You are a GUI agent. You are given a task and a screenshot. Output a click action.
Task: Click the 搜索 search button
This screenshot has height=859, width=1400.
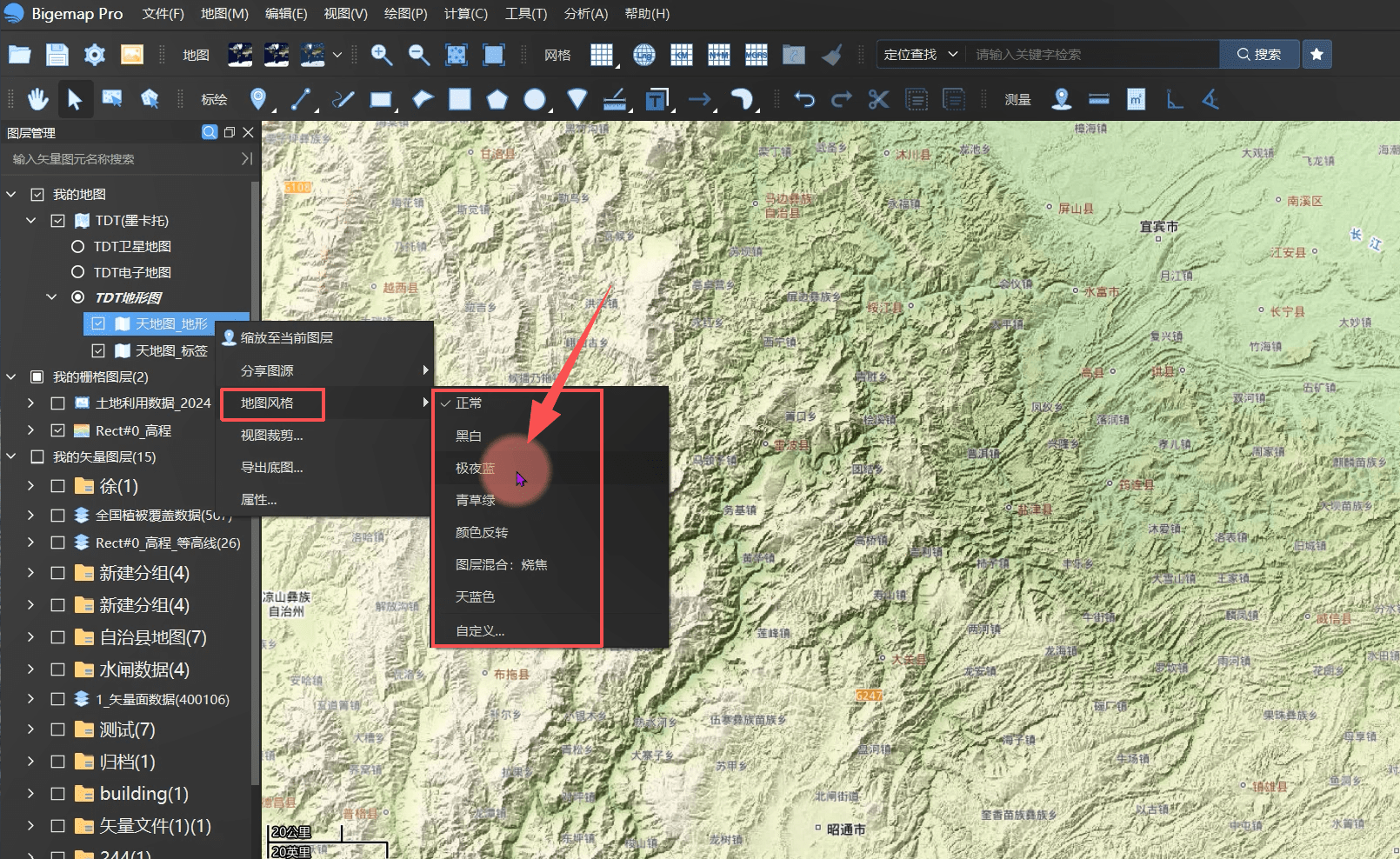(x=1259, y=54)
